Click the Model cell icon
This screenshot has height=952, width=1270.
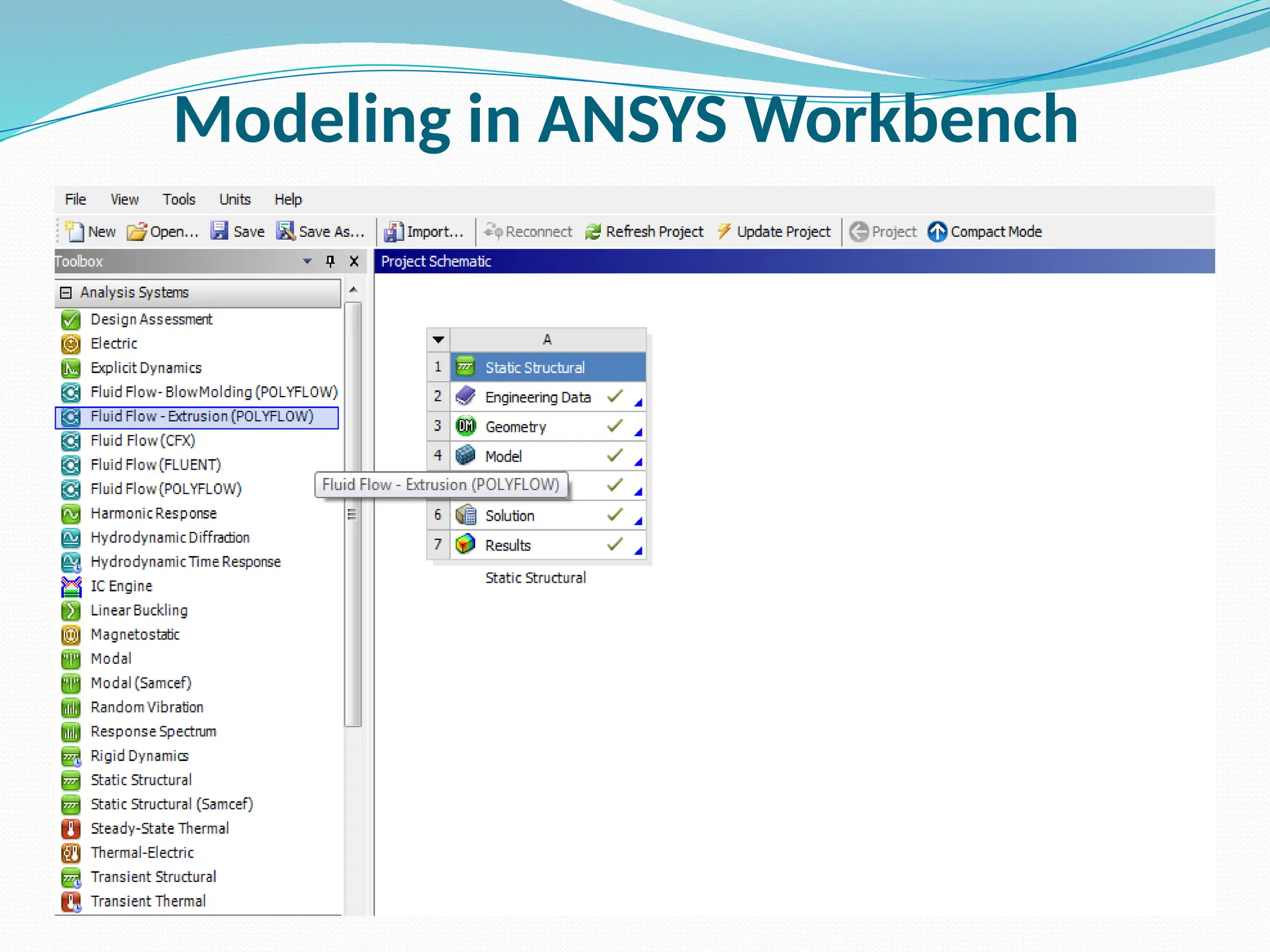pos(466,456)
